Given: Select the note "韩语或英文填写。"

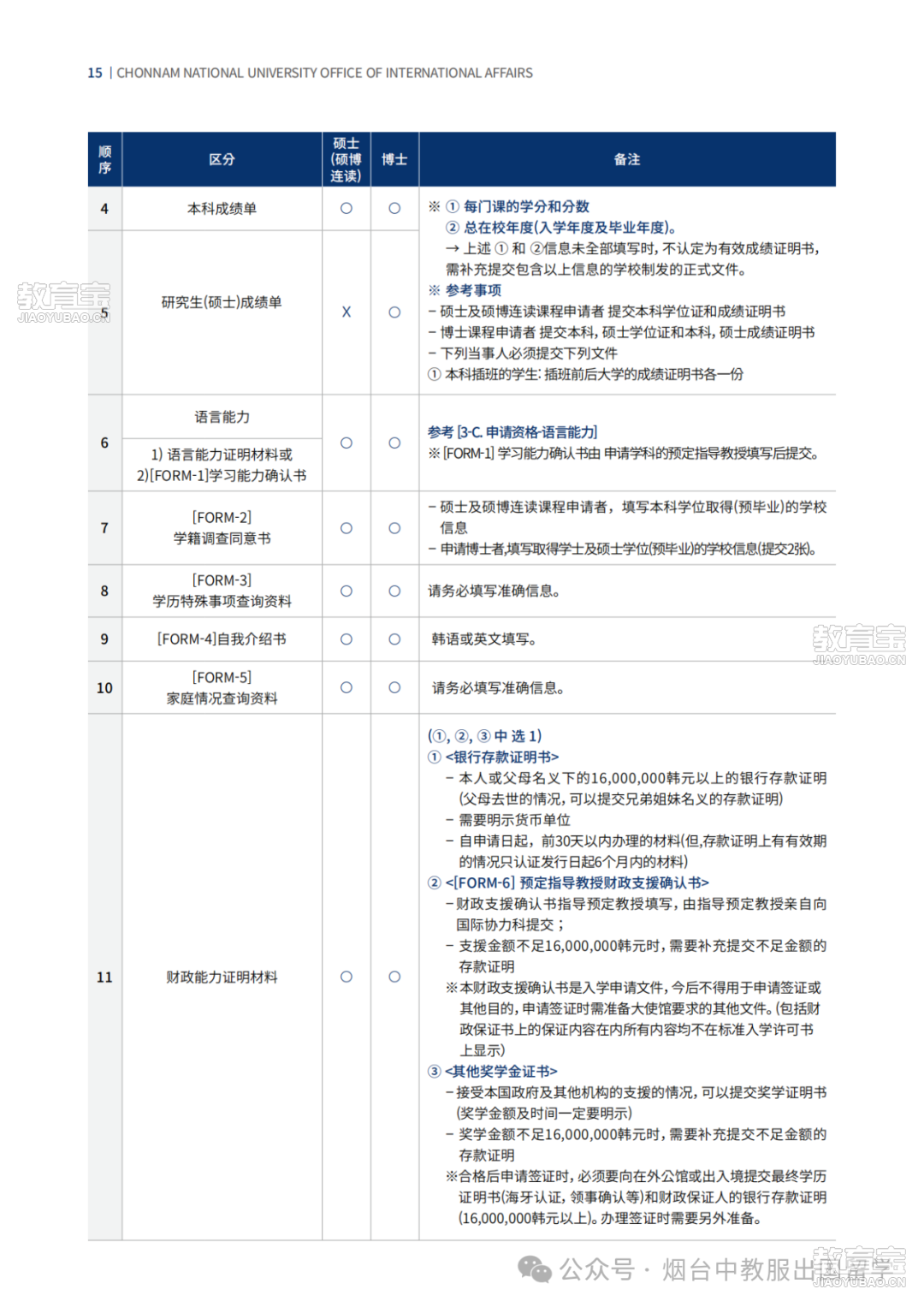Looking at the screenshot, I should click(x=484, y=639).
